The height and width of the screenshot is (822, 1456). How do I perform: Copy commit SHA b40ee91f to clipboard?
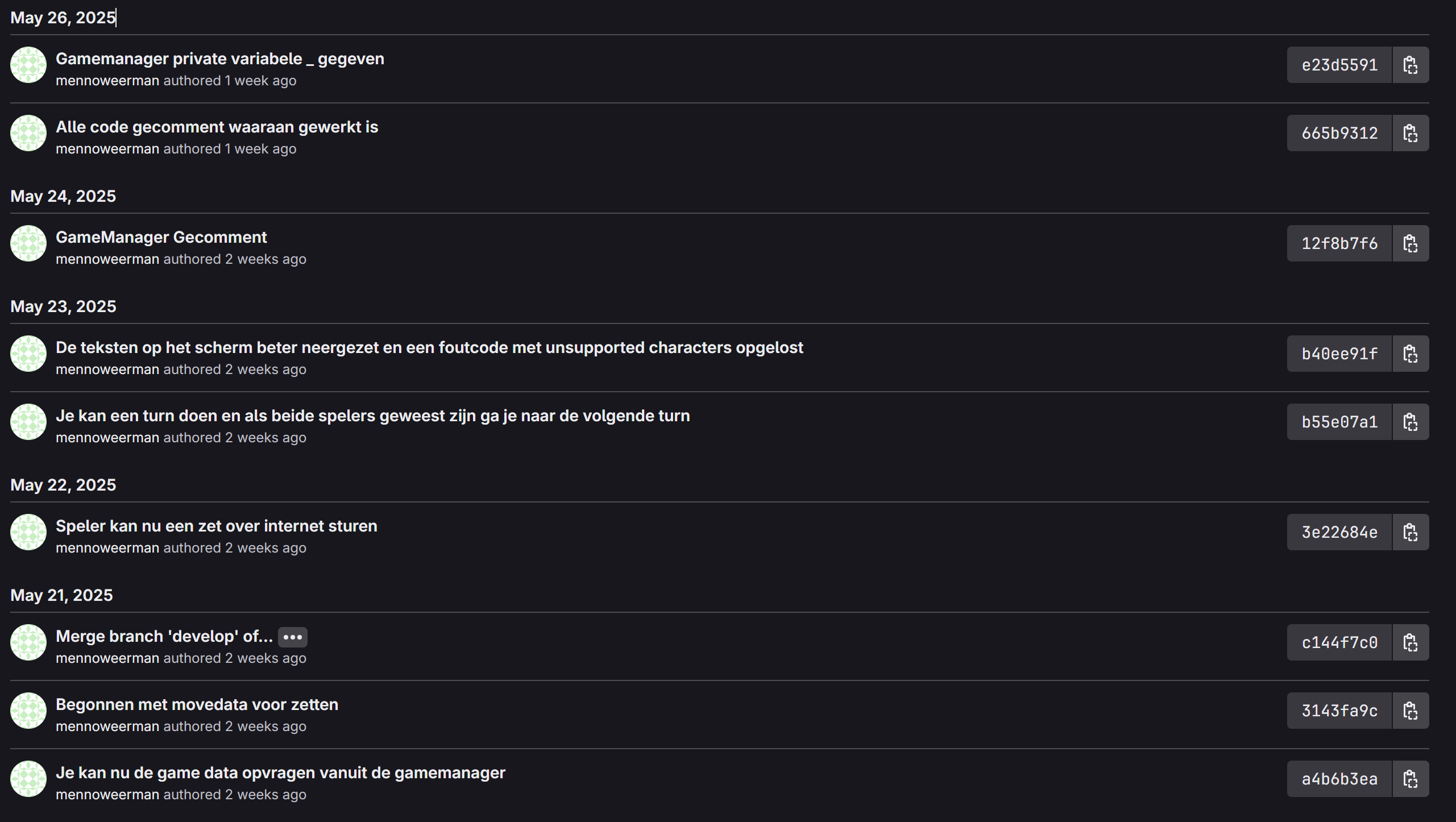(x=1411, y=354)
